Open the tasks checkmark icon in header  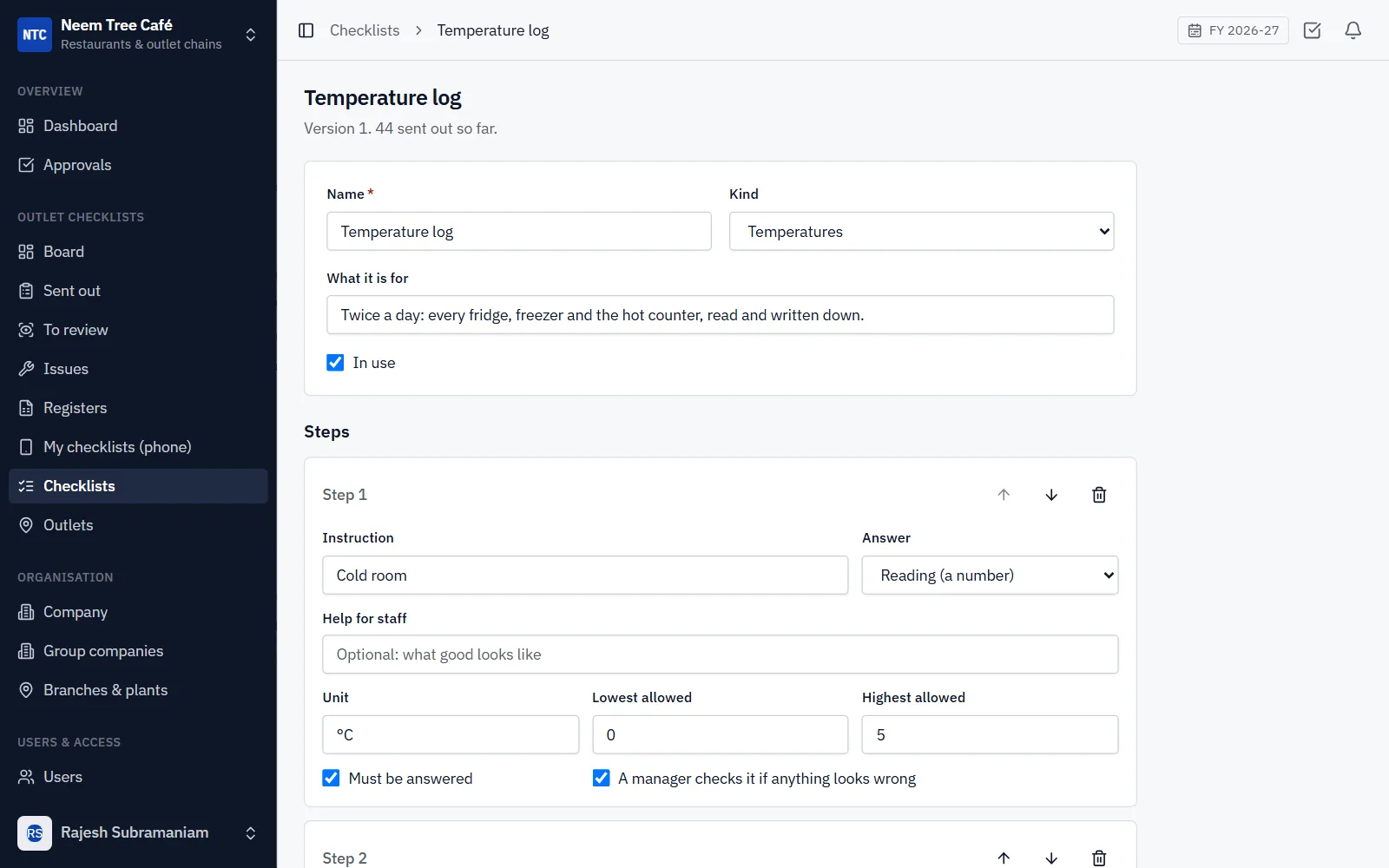pos(1313,30)
